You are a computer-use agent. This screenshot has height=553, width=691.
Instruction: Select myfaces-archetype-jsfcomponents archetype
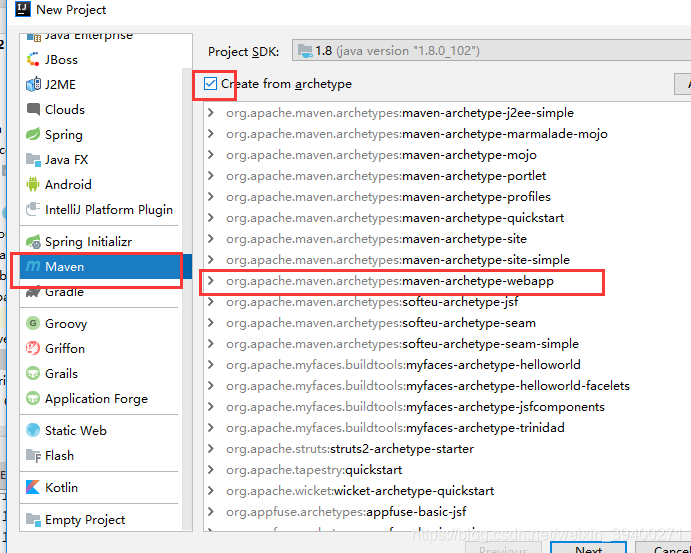pos(415,407)
